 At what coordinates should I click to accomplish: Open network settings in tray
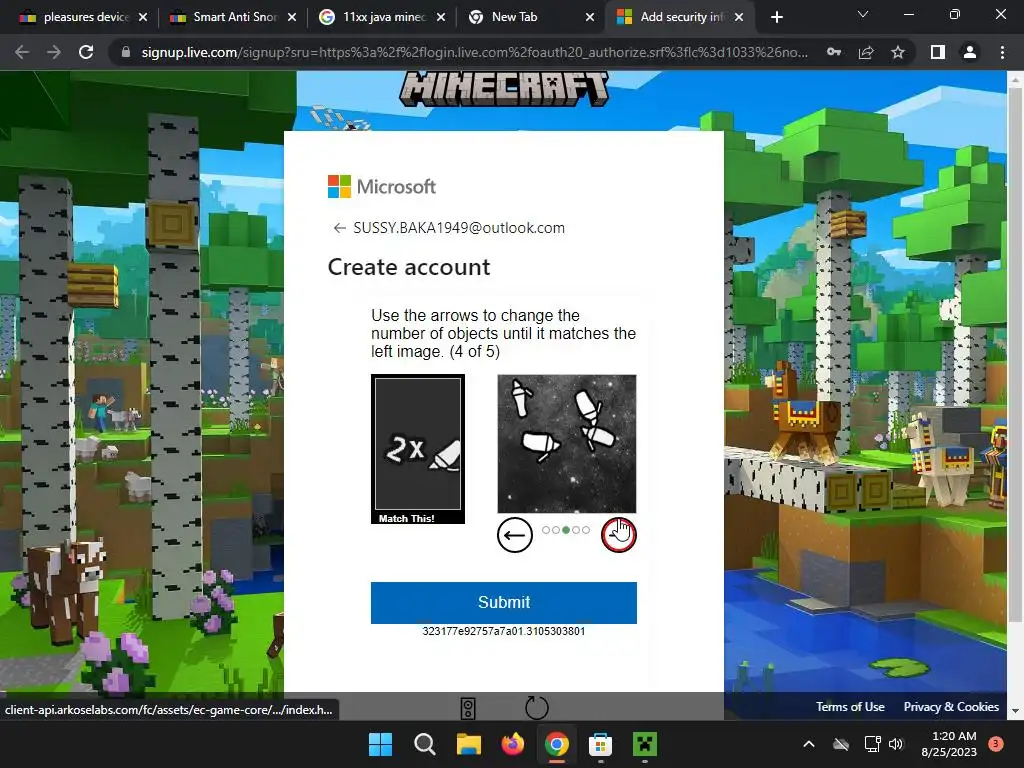point(872,744)
